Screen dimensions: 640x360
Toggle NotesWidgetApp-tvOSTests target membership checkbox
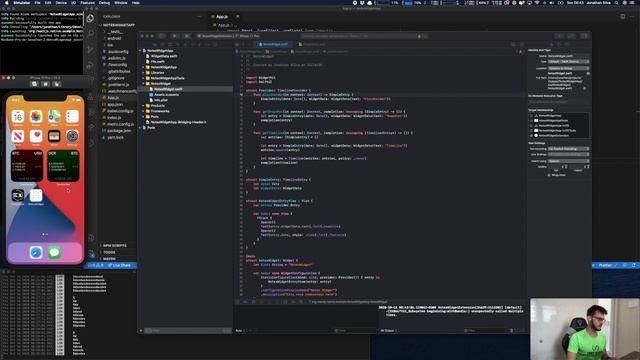coord(531,131)
